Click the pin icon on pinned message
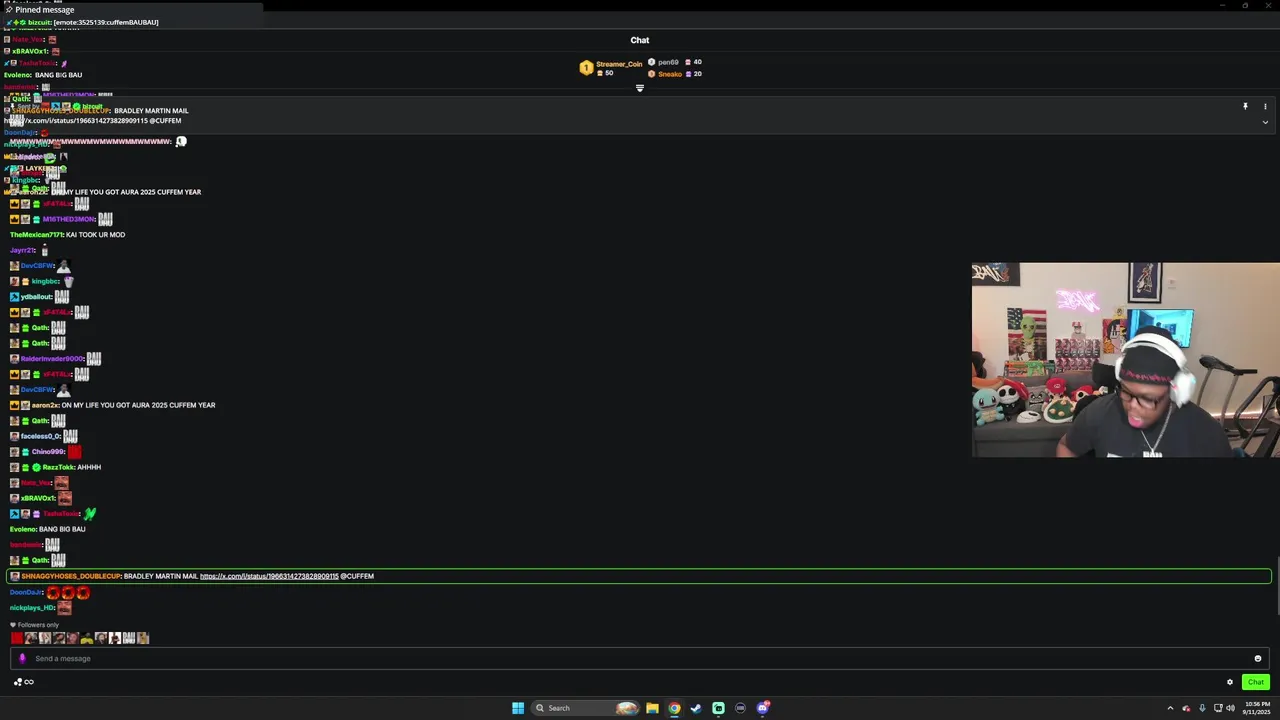 pyautogui.click(x=1245, y=106)
